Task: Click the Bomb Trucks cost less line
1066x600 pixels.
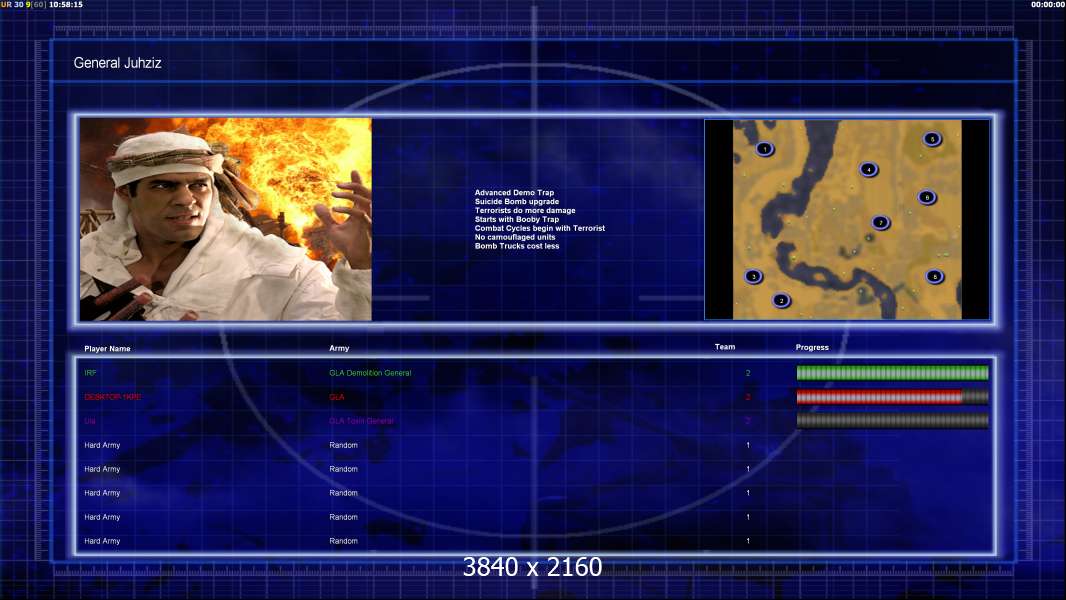Action: (x=517, y=246)
